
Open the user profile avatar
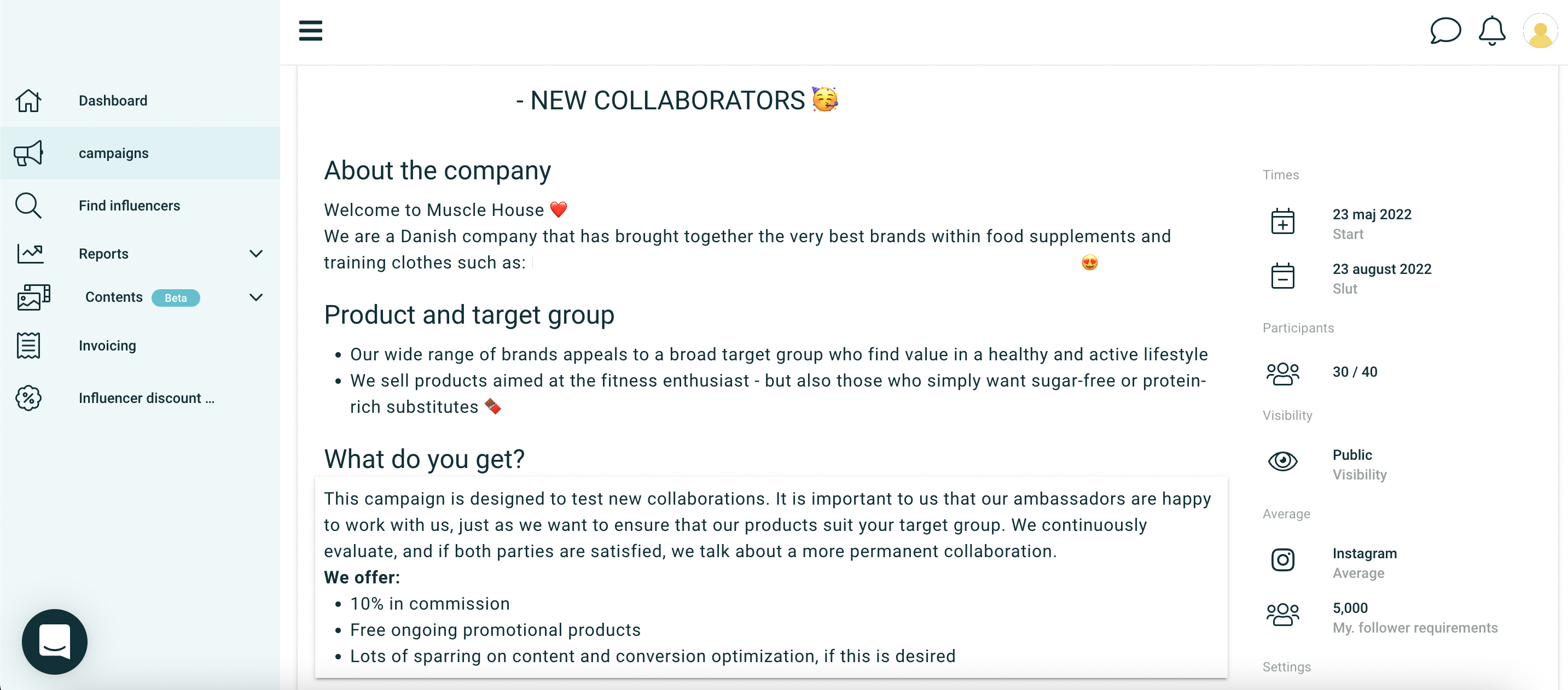(x=1540, y=32)
